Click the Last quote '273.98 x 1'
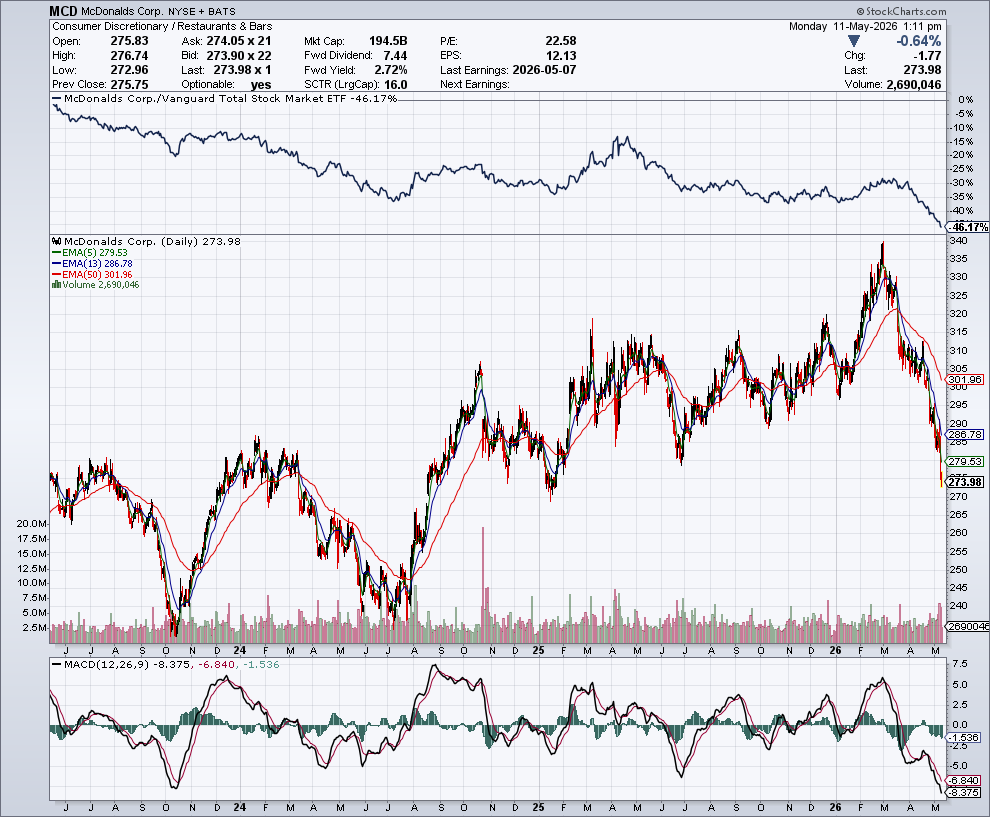 (x=242, y=70)
